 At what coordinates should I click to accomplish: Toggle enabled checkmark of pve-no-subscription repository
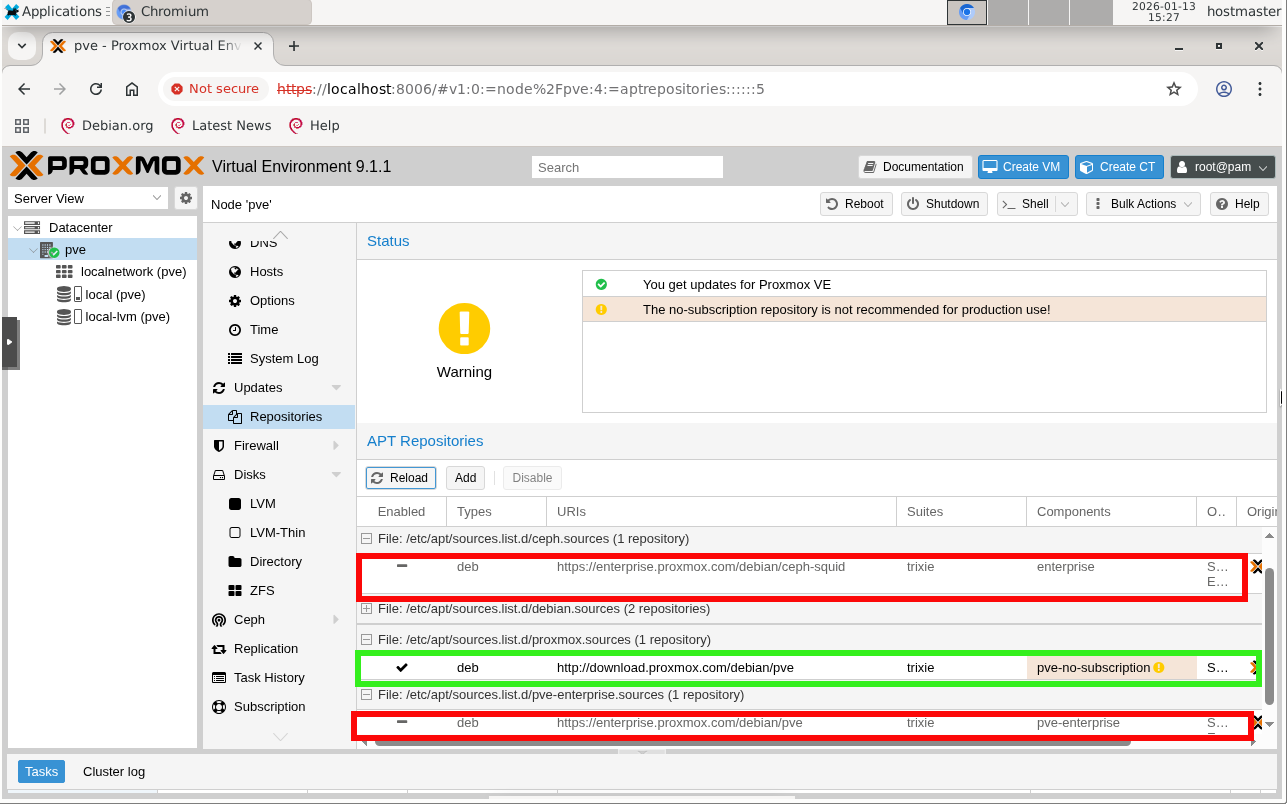point(402,668)
